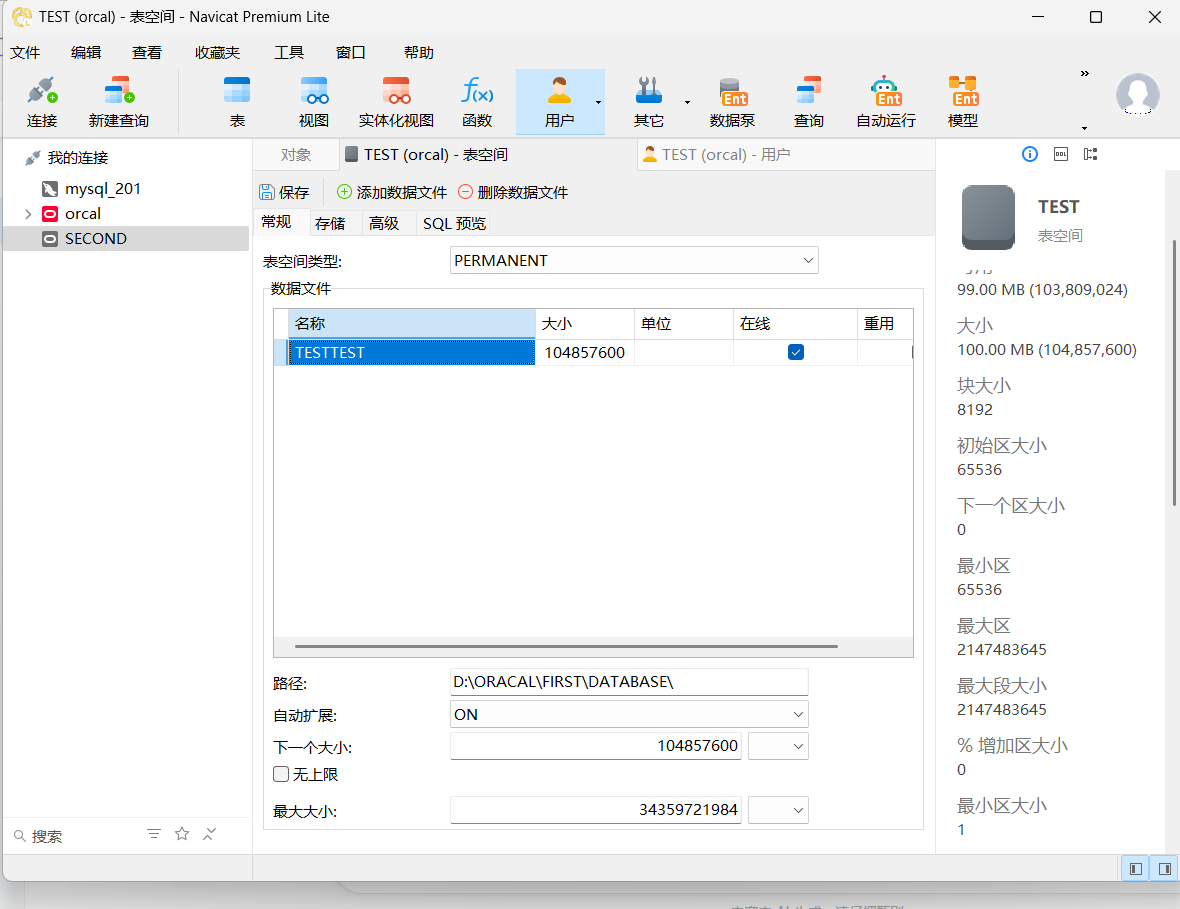Click collapse-all icon in navigation pane
This screenshot has width=1180, height=909.
(x=209, y=834)
